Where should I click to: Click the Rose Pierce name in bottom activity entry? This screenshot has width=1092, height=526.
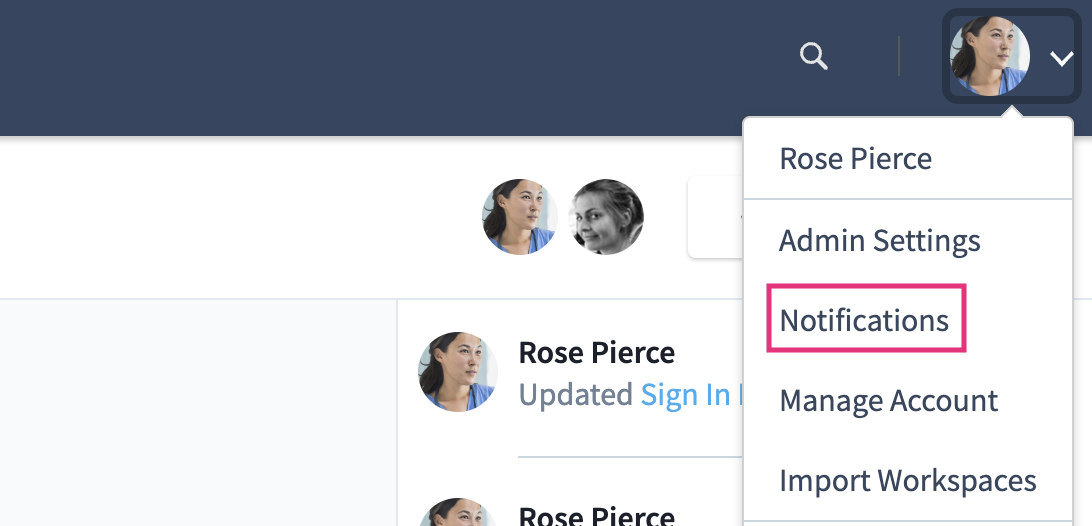[x=596, y=516]
